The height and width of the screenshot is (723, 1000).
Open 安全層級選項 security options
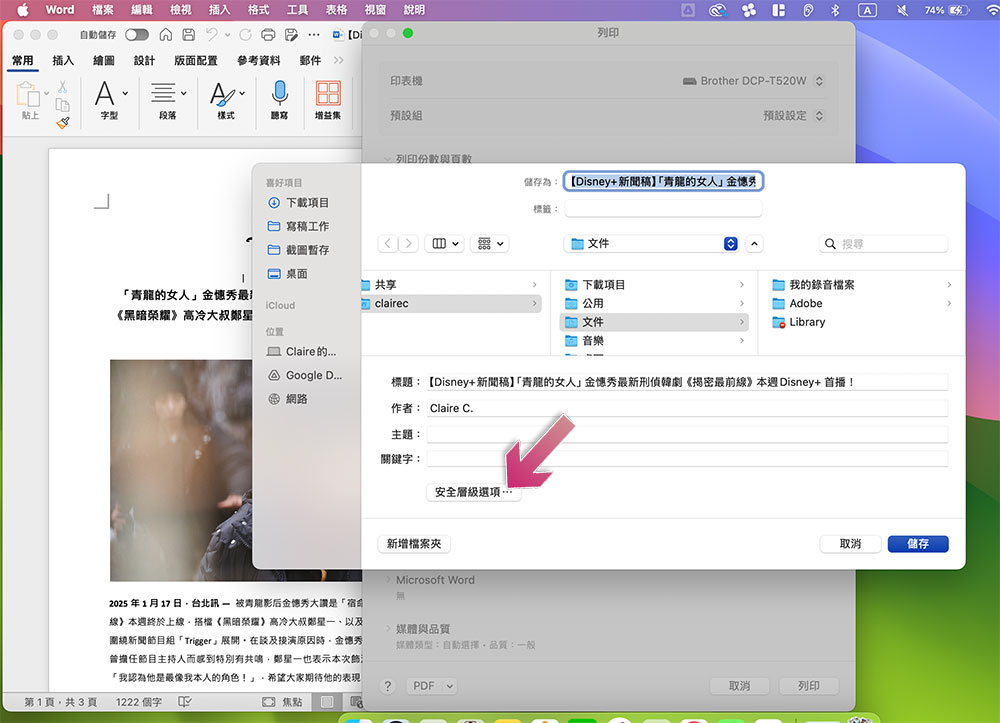[x=473, y=492]
